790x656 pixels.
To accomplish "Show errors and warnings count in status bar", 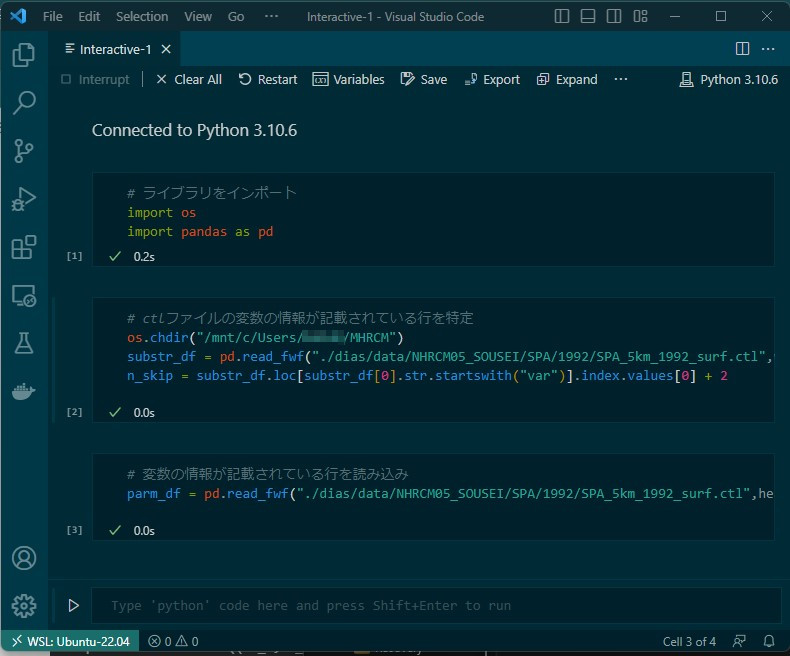I will tap(173, 641).
